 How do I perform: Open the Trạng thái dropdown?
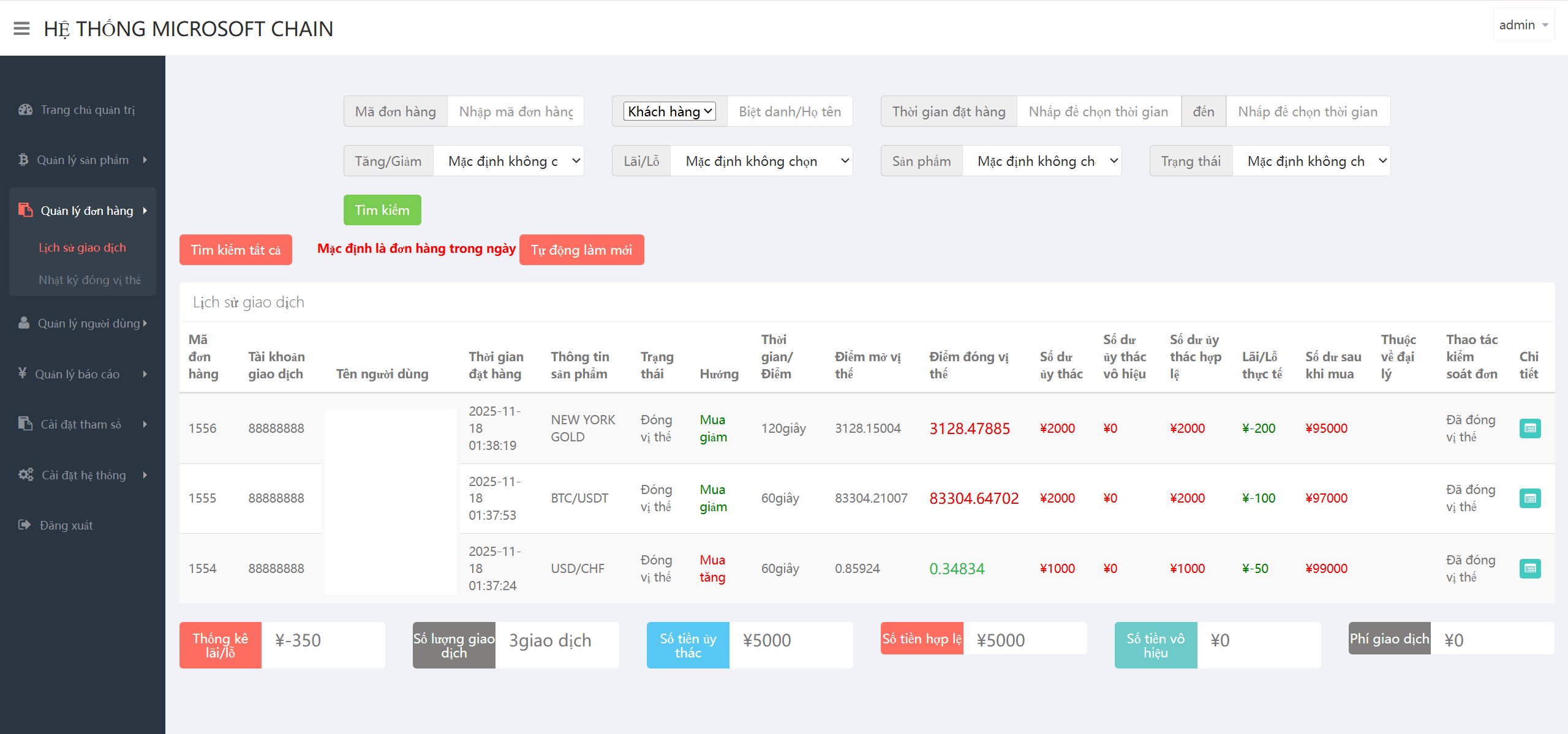pos(1311,161)
